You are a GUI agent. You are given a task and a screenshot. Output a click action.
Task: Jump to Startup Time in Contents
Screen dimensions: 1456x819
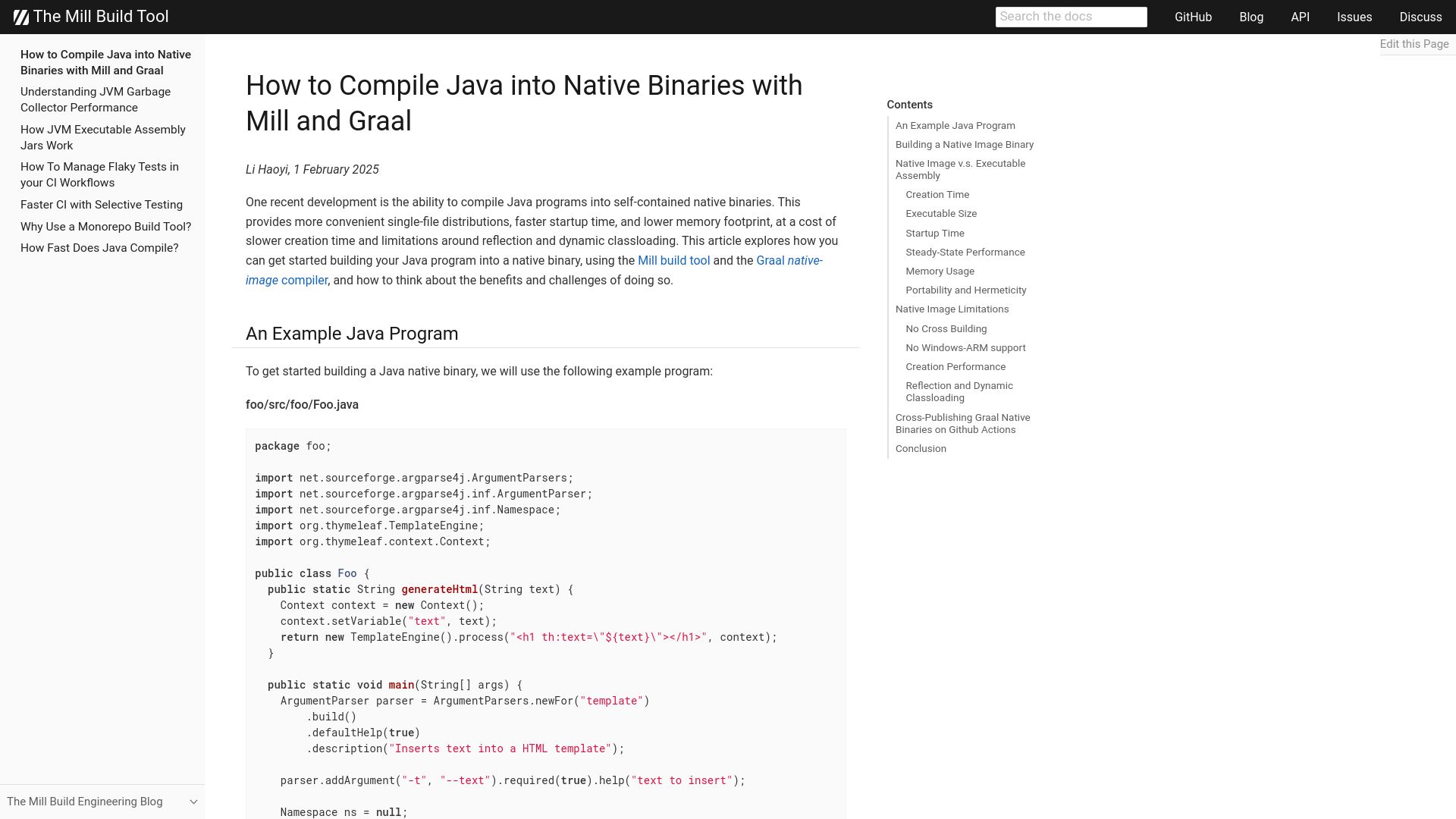(x=934, y=234)
